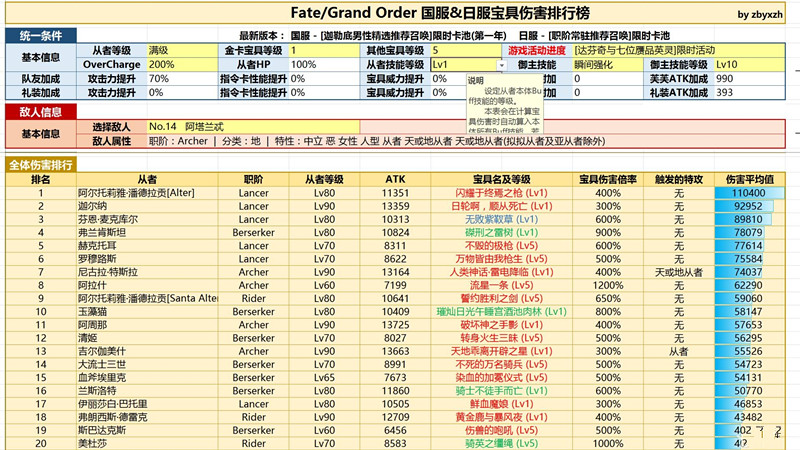Viewport: 800px width, 450px height.
Task: Click Noble Phantasm 无败紫靫草 (Lv1)
Action: (x=502, y=219)
